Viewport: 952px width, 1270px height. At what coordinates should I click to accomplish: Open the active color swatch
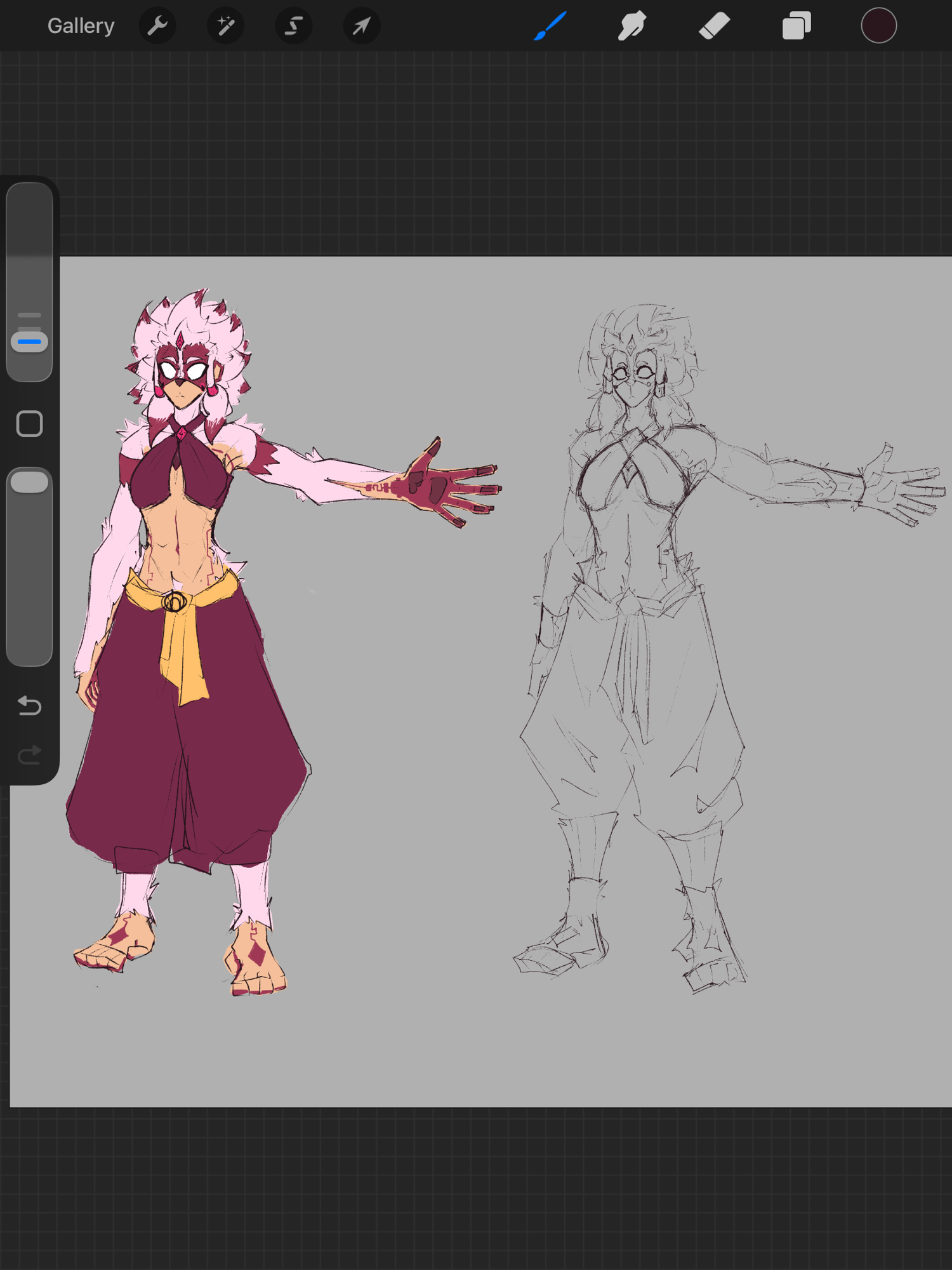[x=878, y=26]
